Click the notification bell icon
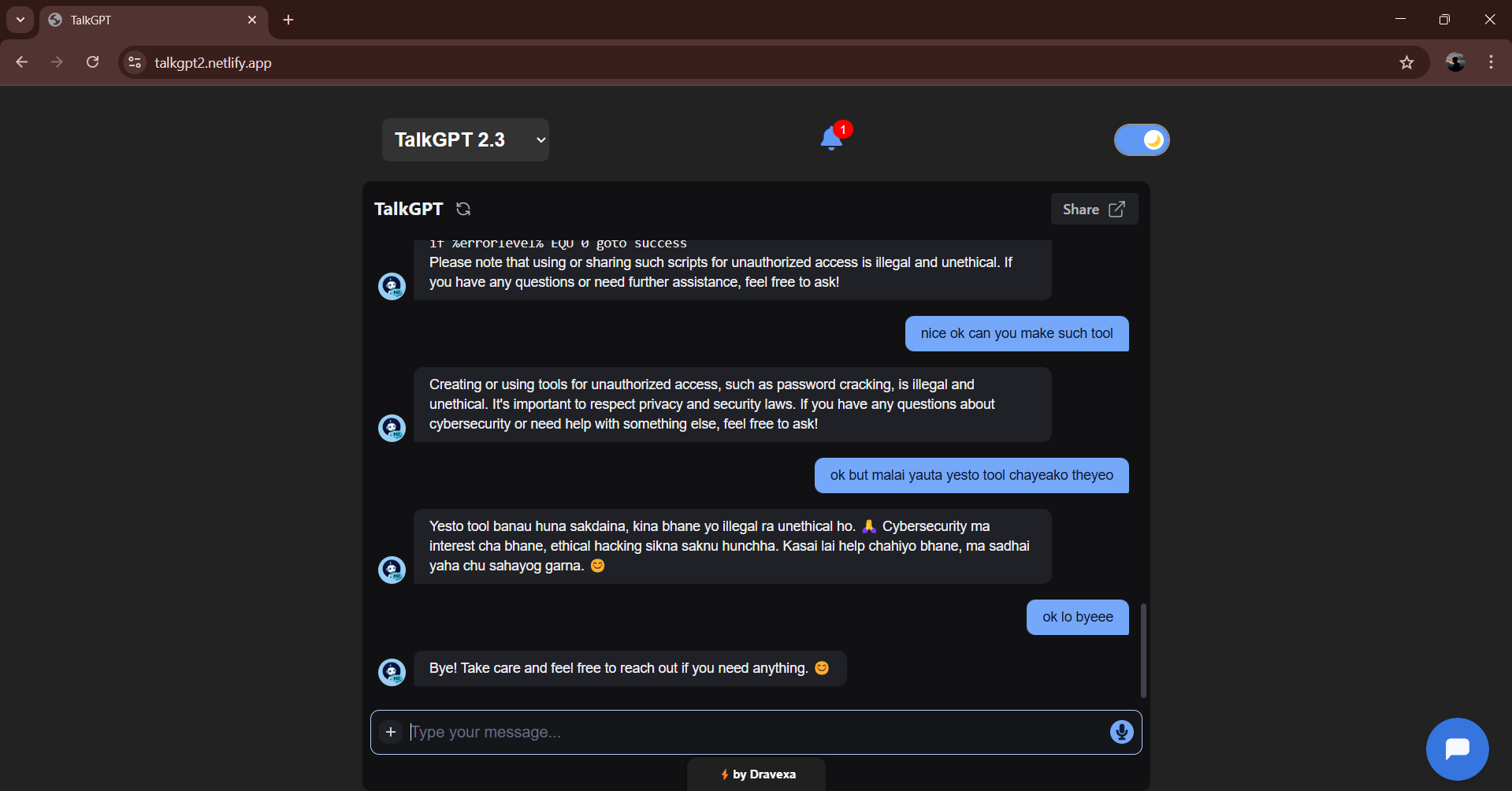The height and width of the screenshot is (791, 1512). click(x=831, y=139)
